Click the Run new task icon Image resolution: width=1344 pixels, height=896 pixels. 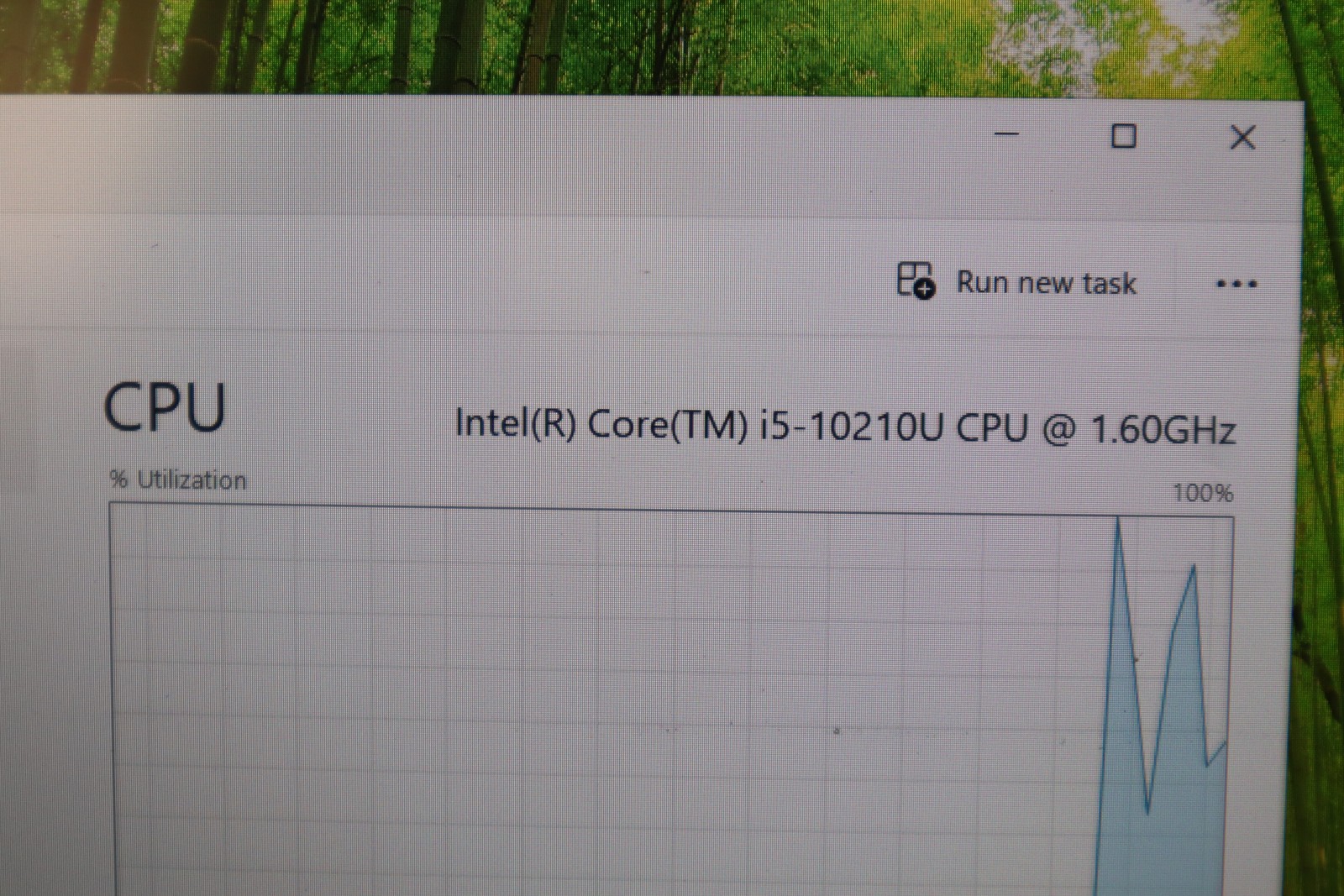916,280
